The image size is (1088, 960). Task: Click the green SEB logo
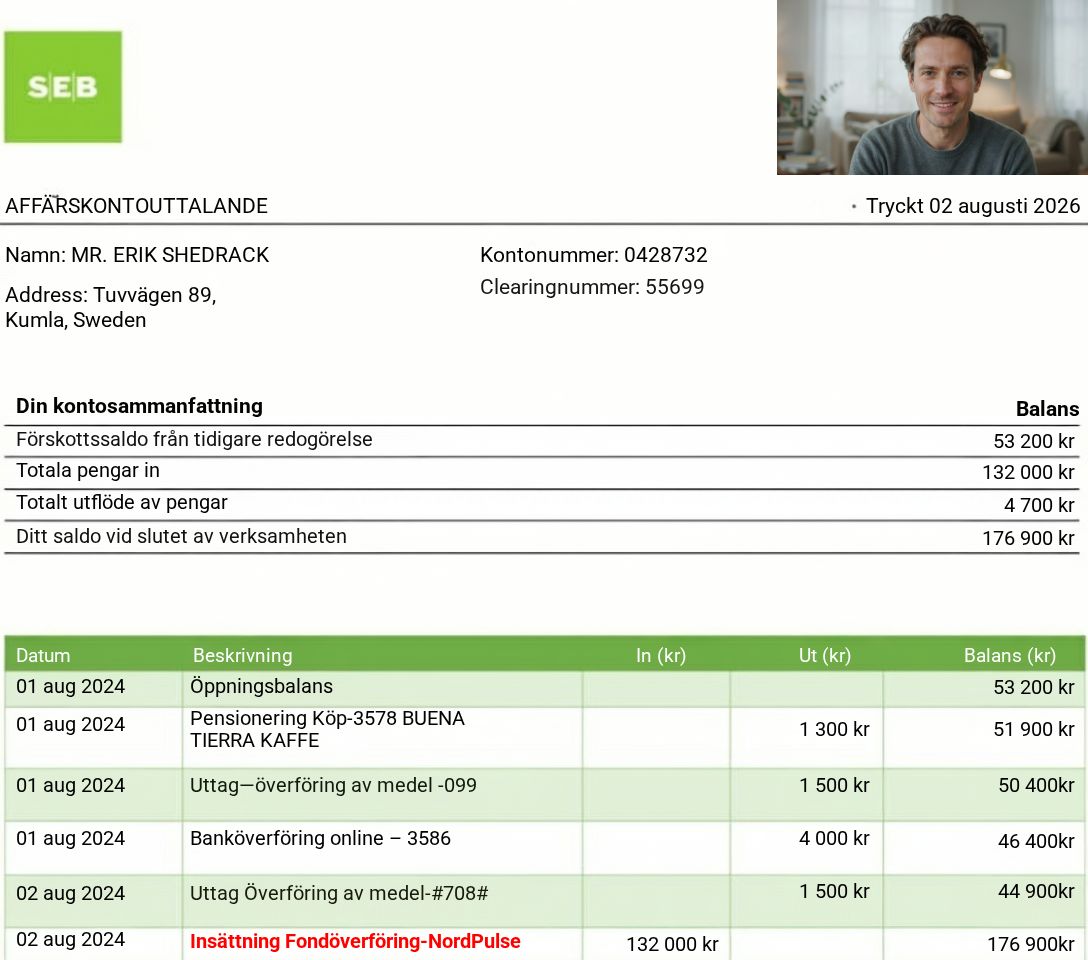click(x=63, y=87)
